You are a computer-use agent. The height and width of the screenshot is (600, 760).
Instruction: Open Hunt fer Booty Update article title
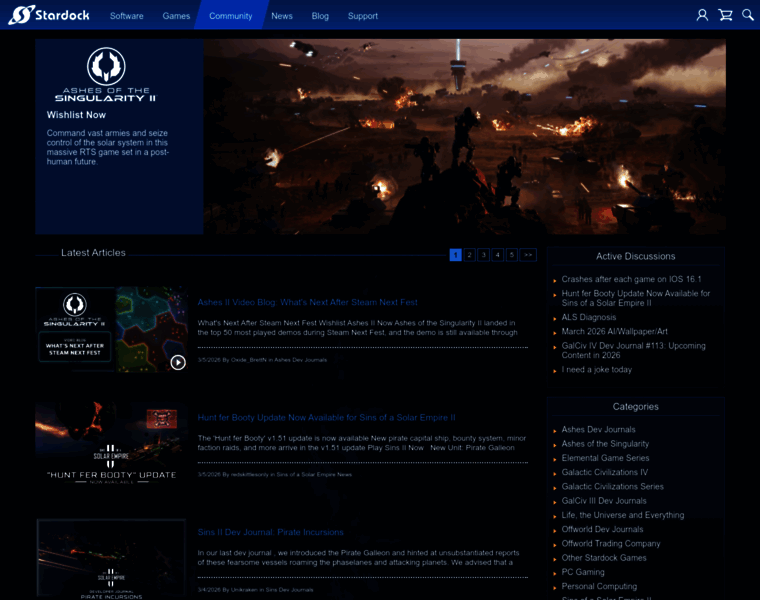click(x=326, y=418)
